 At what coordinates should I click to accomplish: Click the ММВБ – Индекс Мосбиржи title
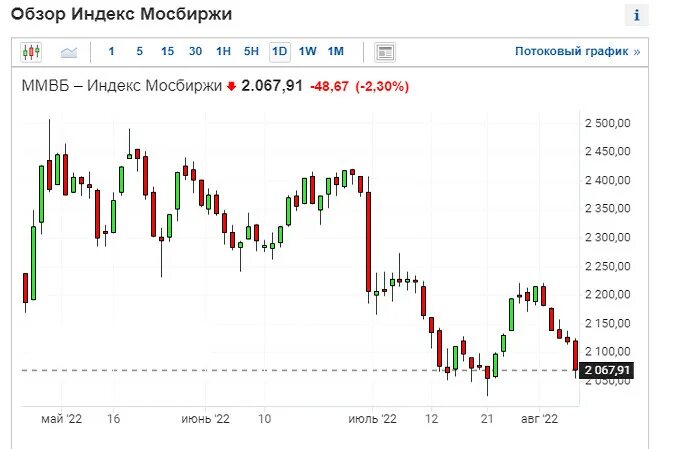tap(122, 86)
